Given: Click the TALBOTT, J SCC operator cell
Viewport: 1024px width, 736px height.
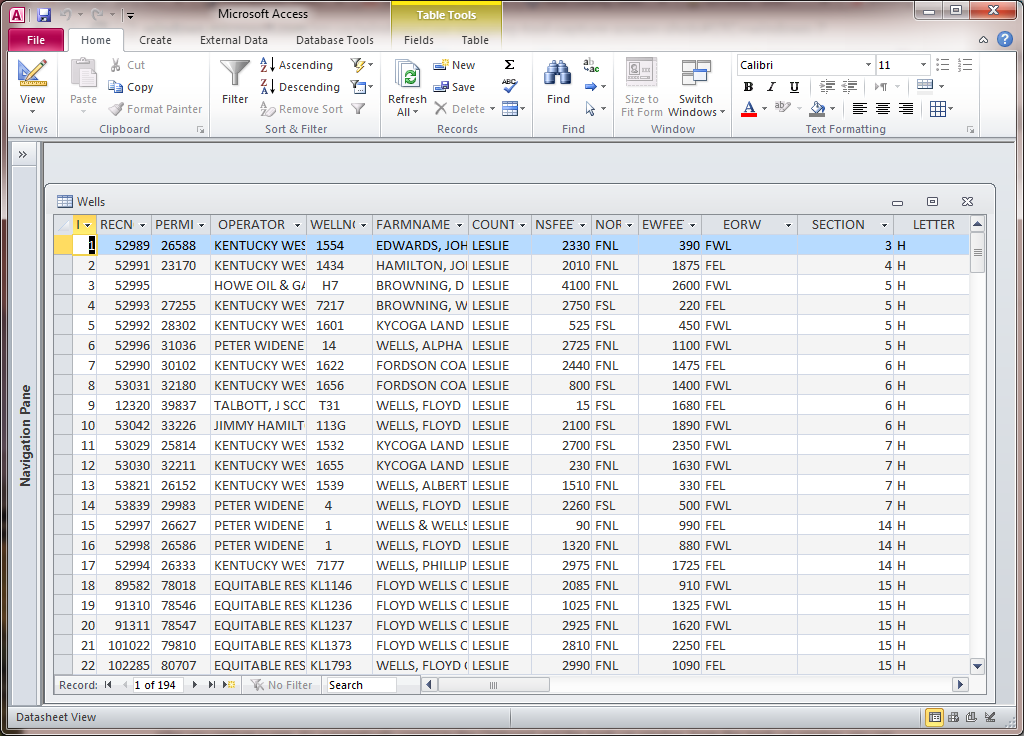Looking at the screenshot, I should [x=259, y=406].
